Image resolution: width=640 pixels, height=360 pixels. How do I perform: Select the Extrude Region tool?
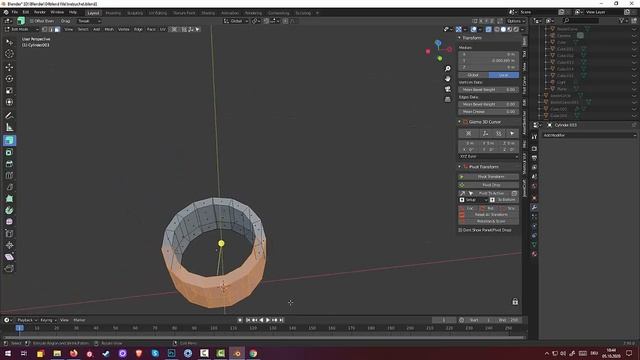point(9,140)
